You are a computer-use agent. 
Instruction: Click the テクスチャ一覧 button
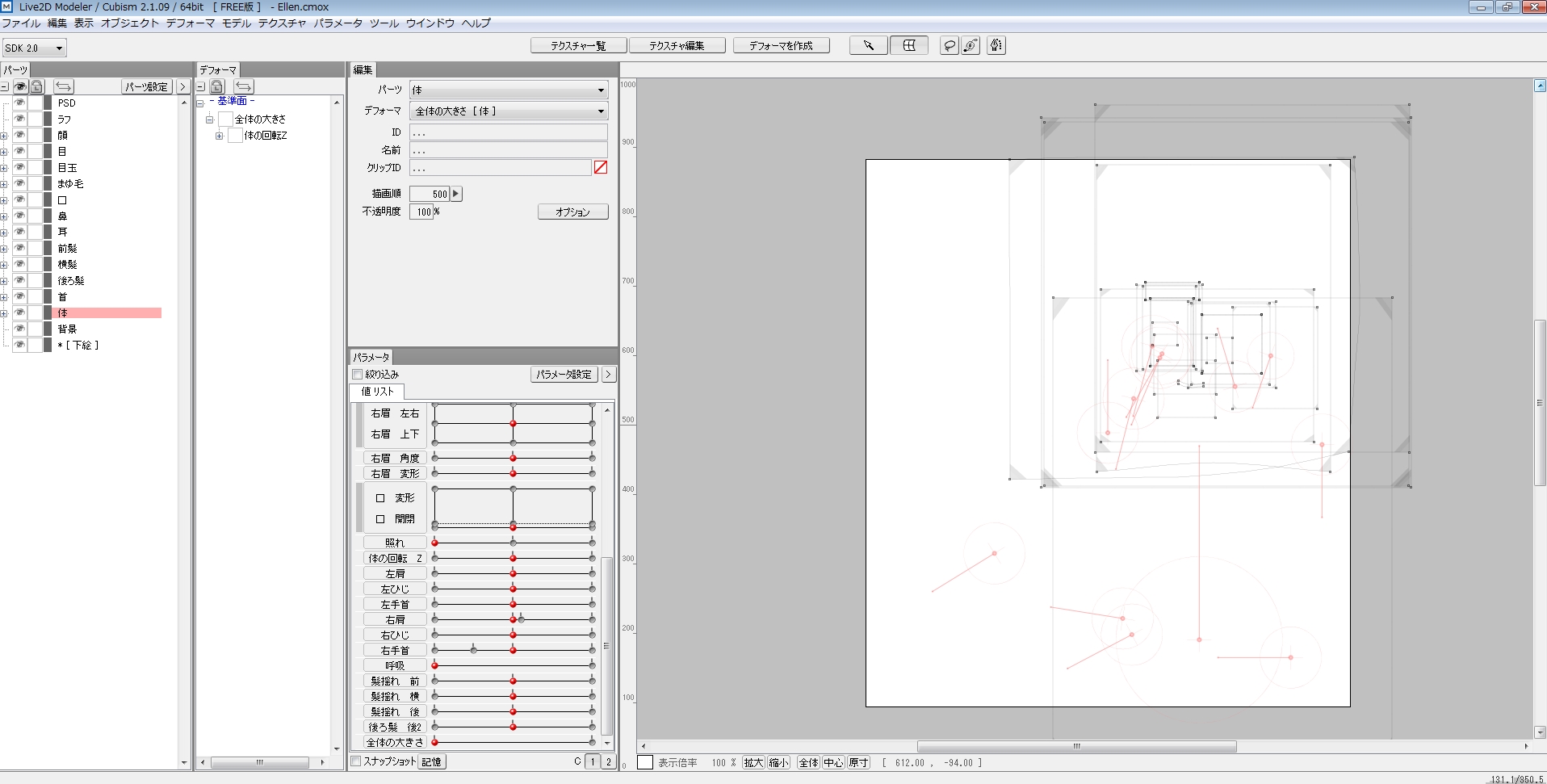pyautogui.click(x=578, y=46)
